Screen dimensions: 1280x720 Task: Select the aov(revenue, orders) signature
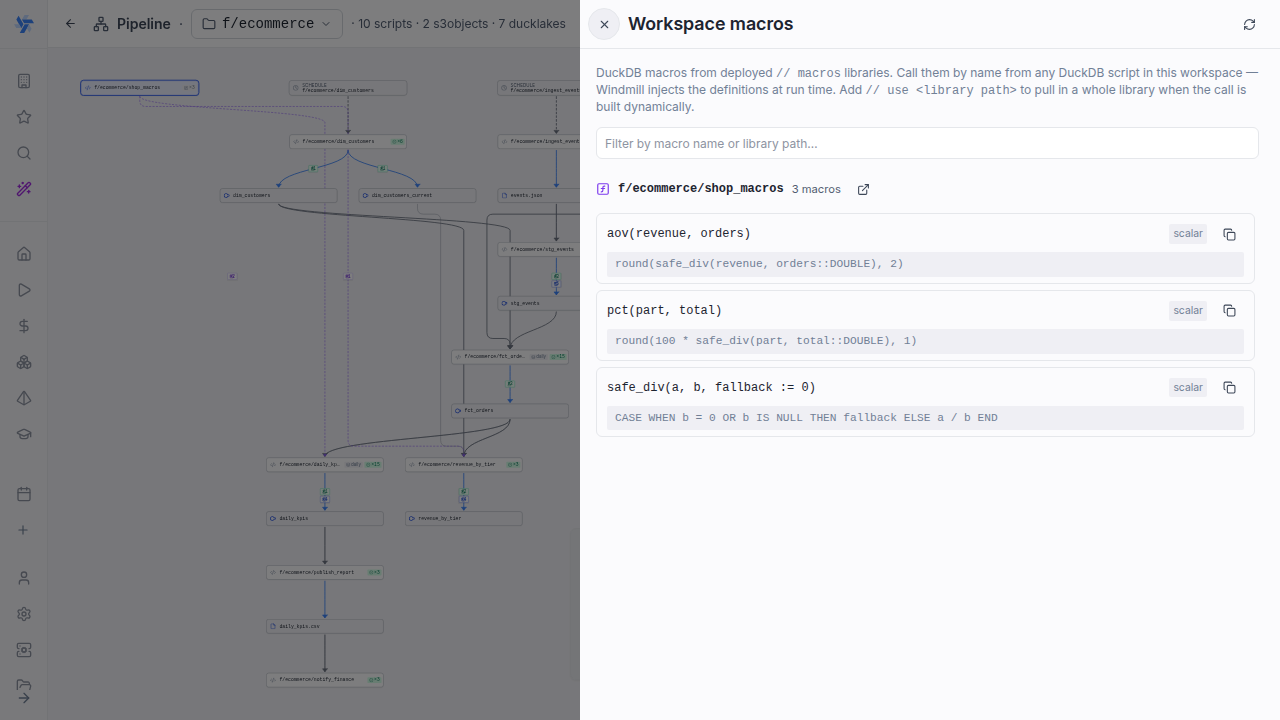(x=678, y=233)
